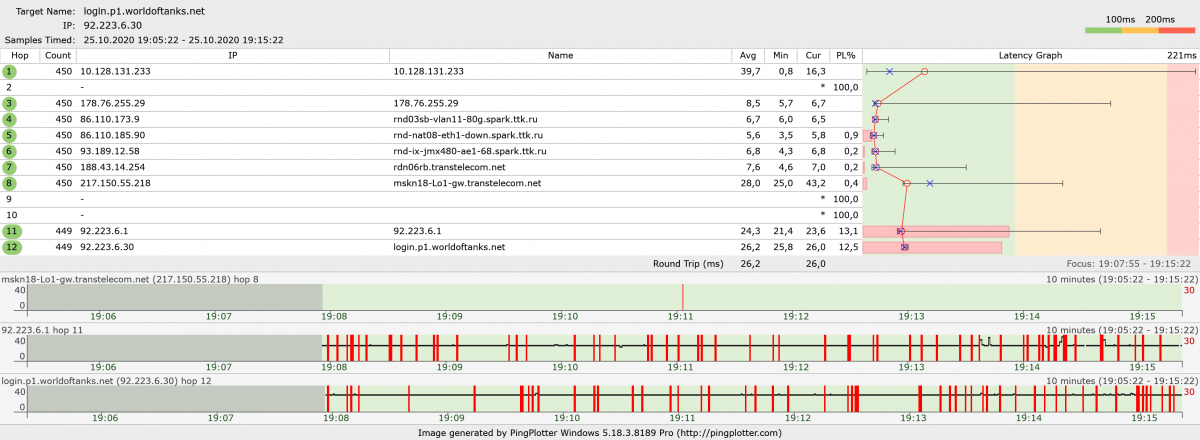Click the green 100ms legend swatch
1200x440 pixels.
1103,32
